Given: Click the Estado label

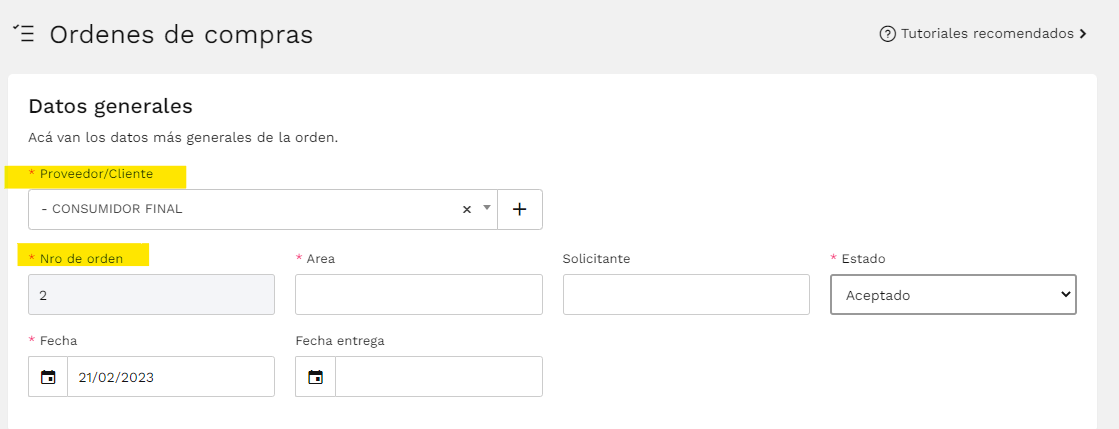Looking at the screenshot, I should tap(864, 258).
